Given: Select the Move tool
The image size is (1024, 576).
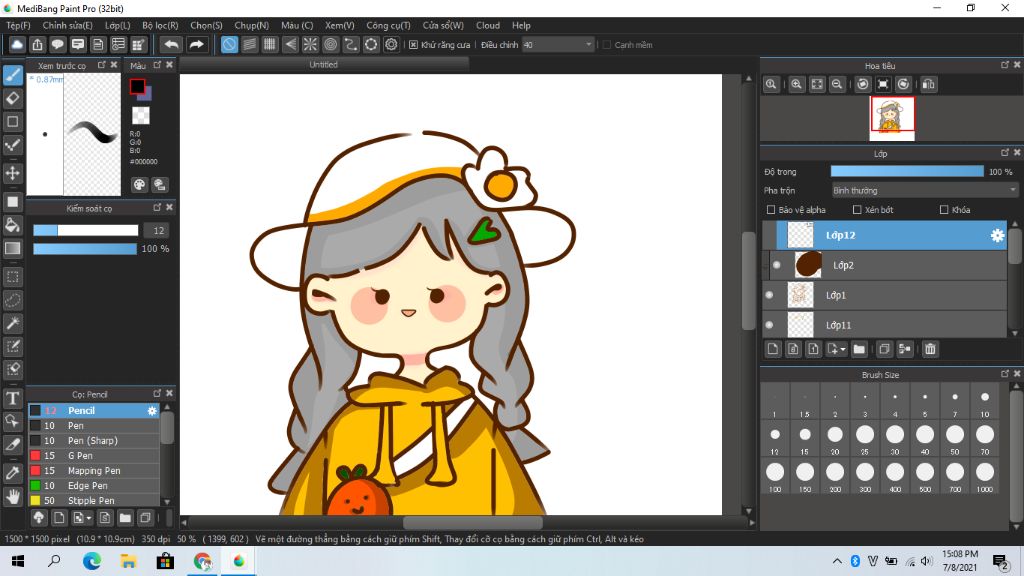Looking at the screenshot, I should 13,173.
